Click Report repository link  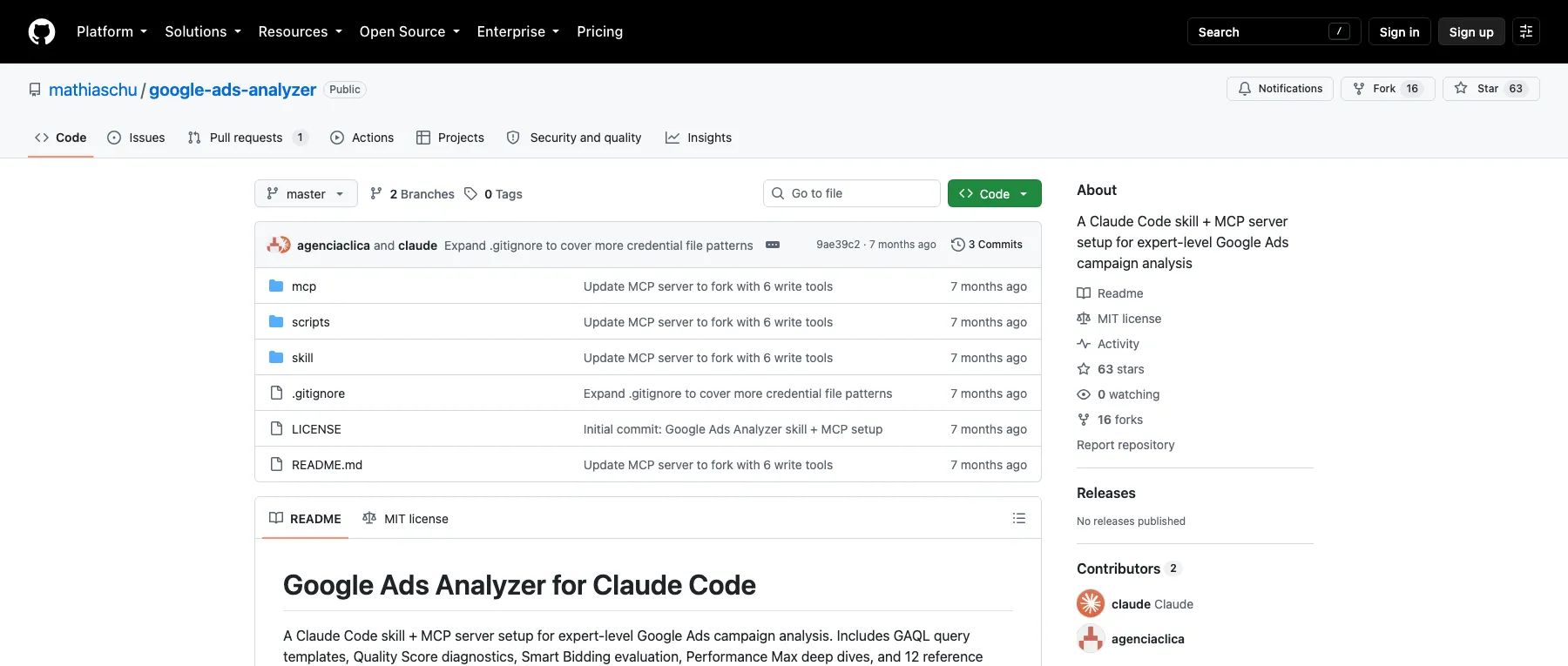click(x=1125, y=445)
